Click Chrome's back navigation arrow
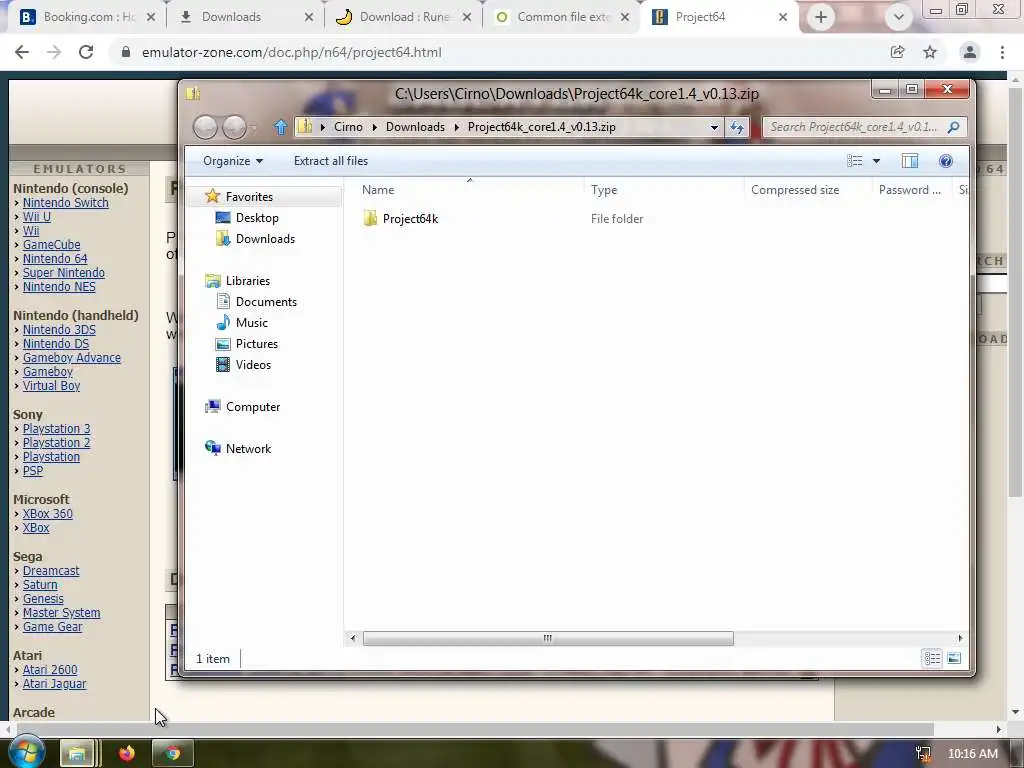The width and height of the screenshot is (1024, 768). coord(22,52)
